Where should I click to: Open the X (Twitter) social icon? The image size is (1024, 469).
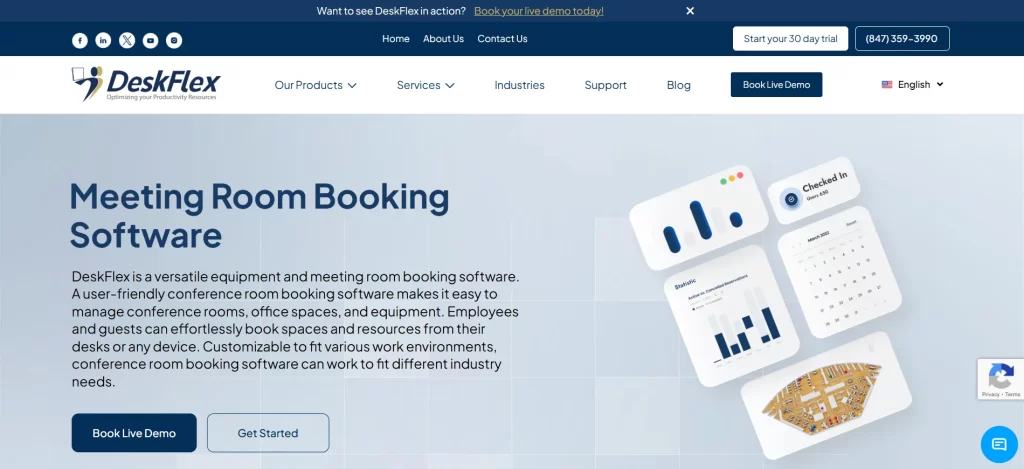pyautogui.click(x=127, y=40)
